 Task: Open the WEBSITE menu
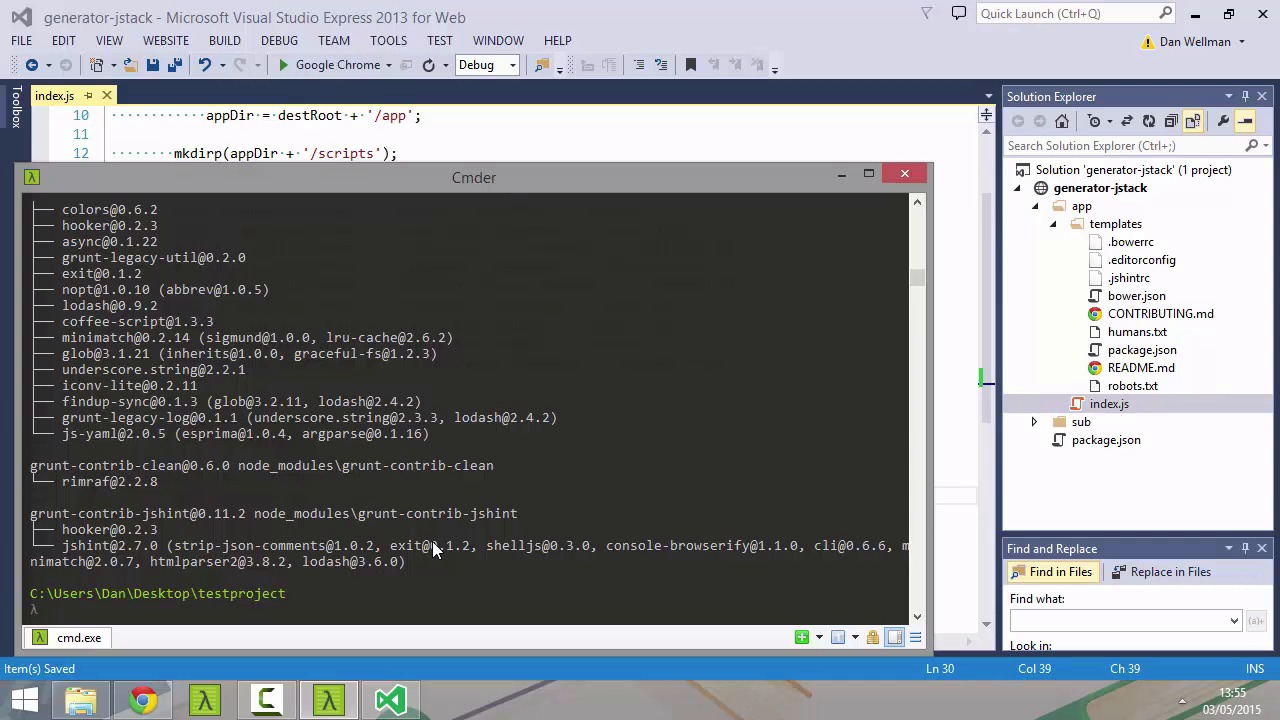pos(165,41)
